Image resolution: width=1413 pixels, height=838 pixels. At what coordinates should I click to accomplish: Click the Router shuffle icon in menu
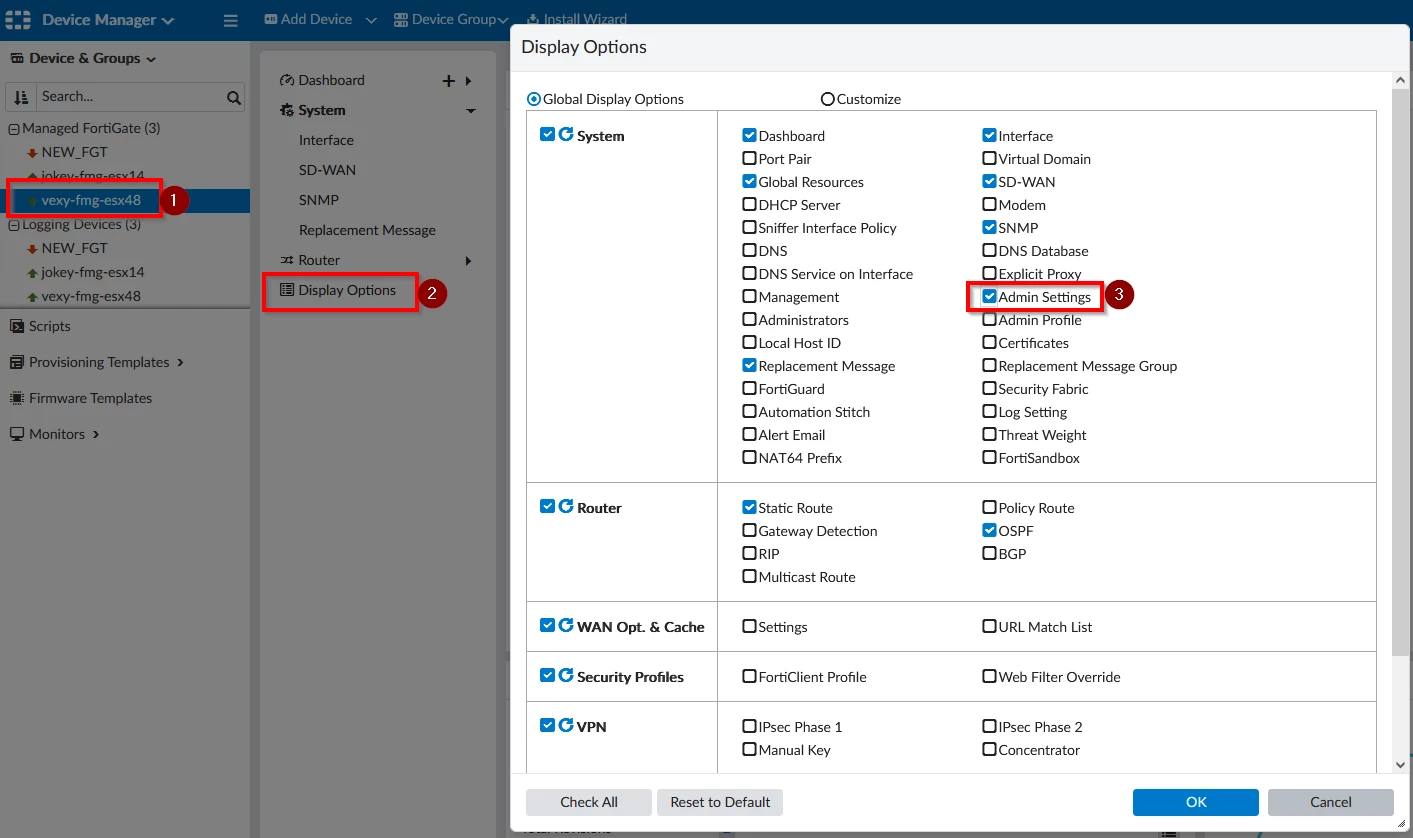coord(287,260)
